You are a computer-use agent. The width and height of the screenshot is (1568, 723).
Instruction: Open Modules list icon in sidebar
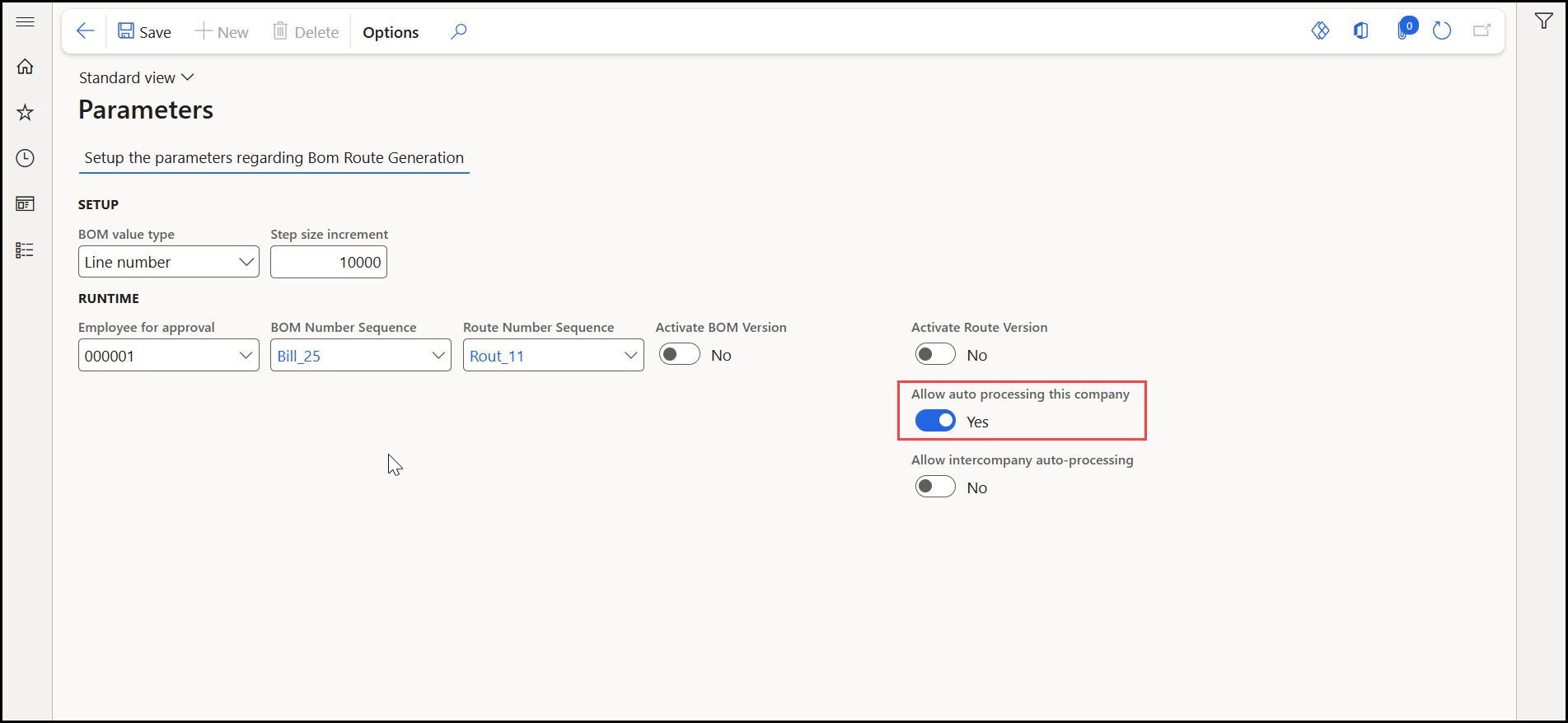26,250
